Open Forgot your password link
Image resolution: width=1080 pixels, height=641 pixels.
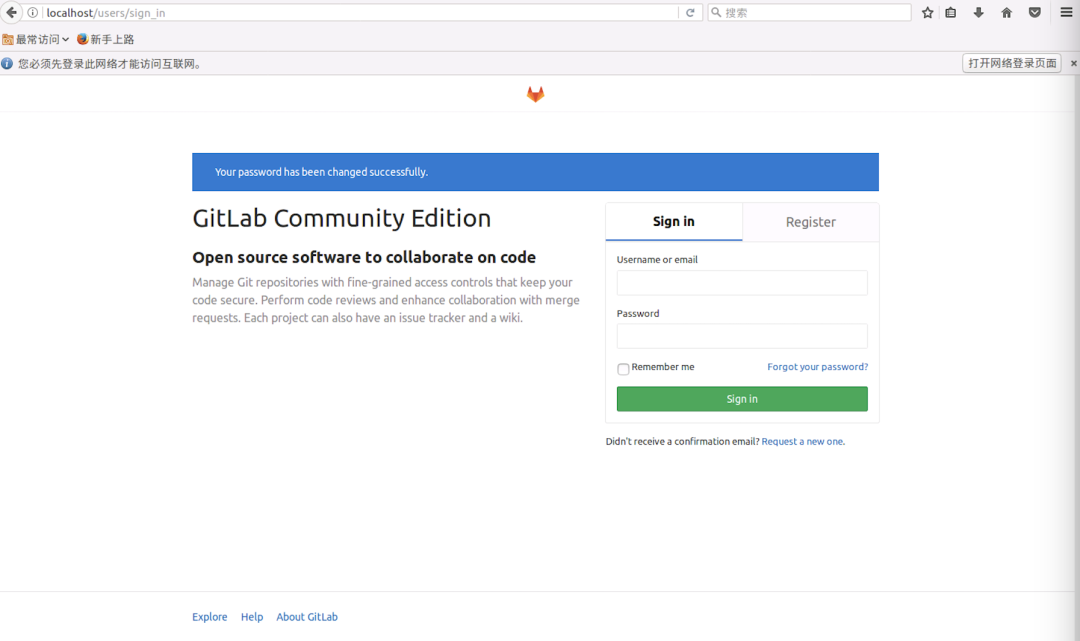click(818, 367)
